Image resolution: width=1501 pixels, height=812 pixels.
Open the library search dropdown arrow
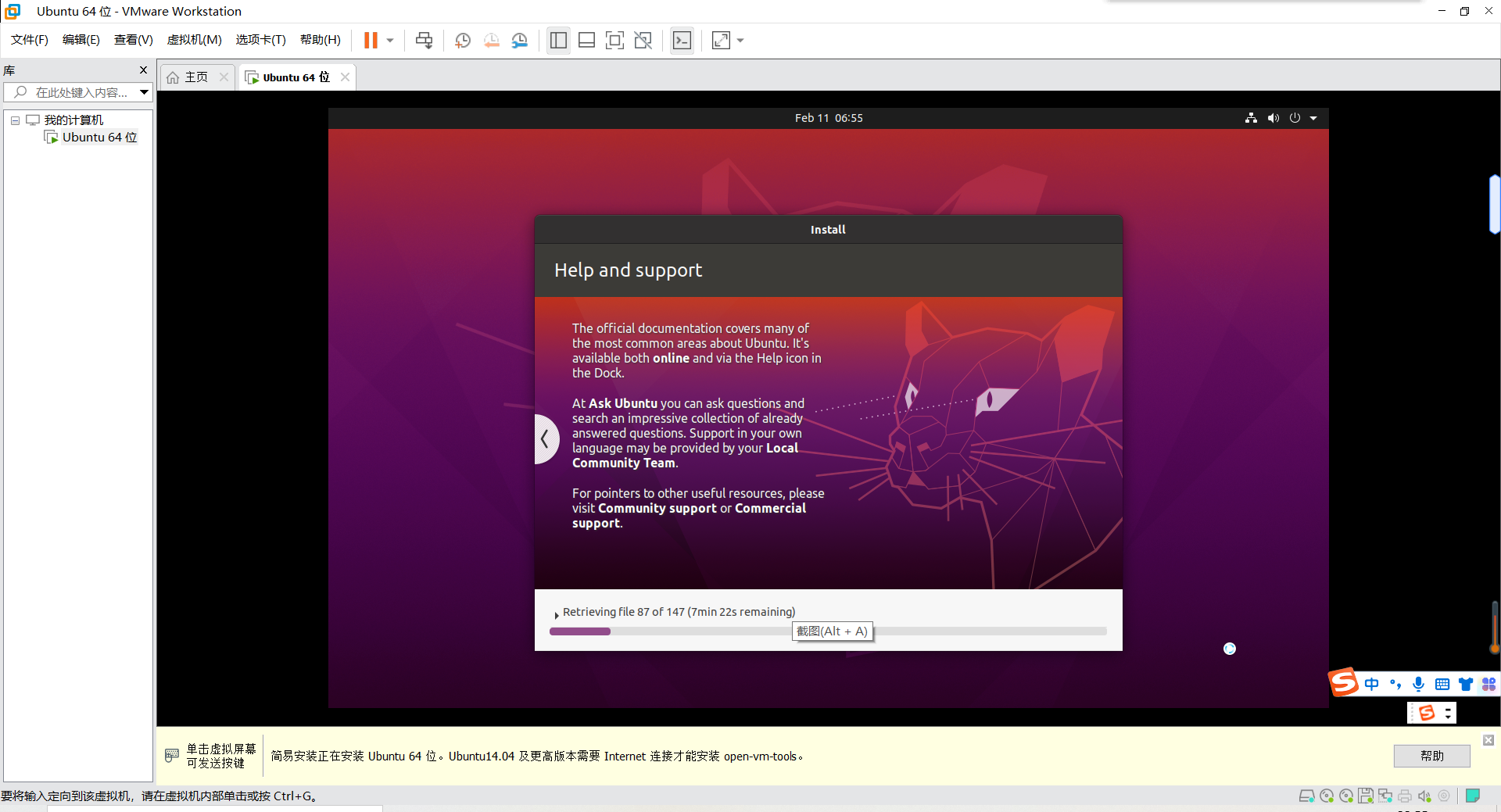pyautogui.click(x=145, y=92)
